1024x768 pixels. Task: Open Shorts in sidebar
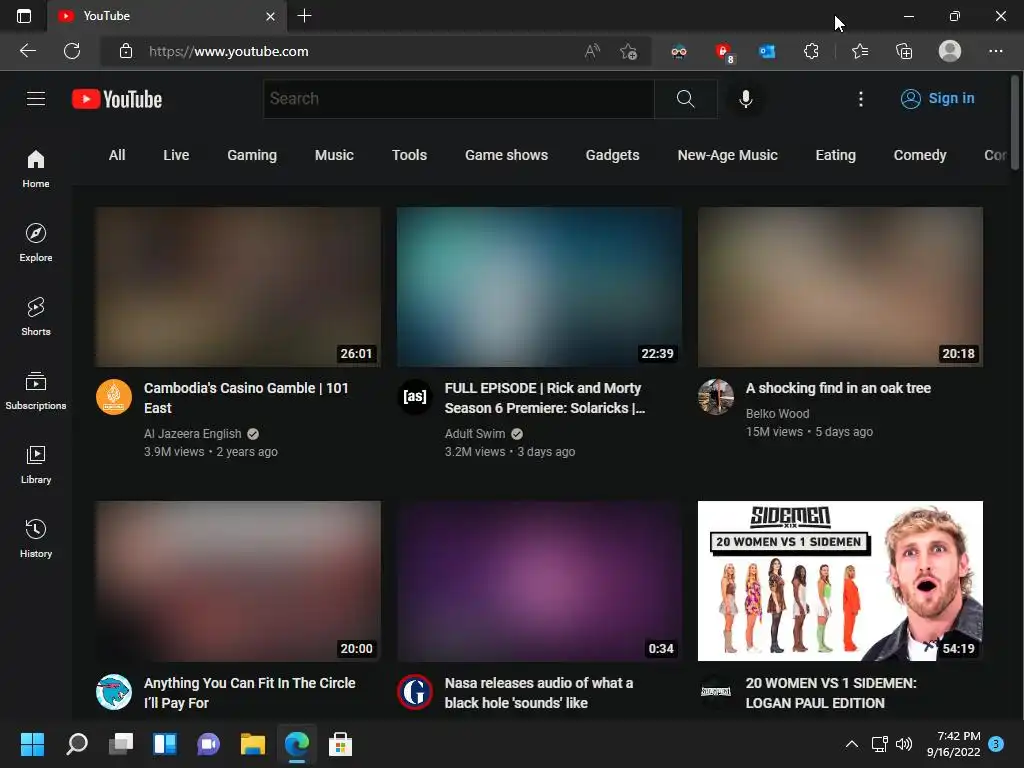(x=36, y=316)
